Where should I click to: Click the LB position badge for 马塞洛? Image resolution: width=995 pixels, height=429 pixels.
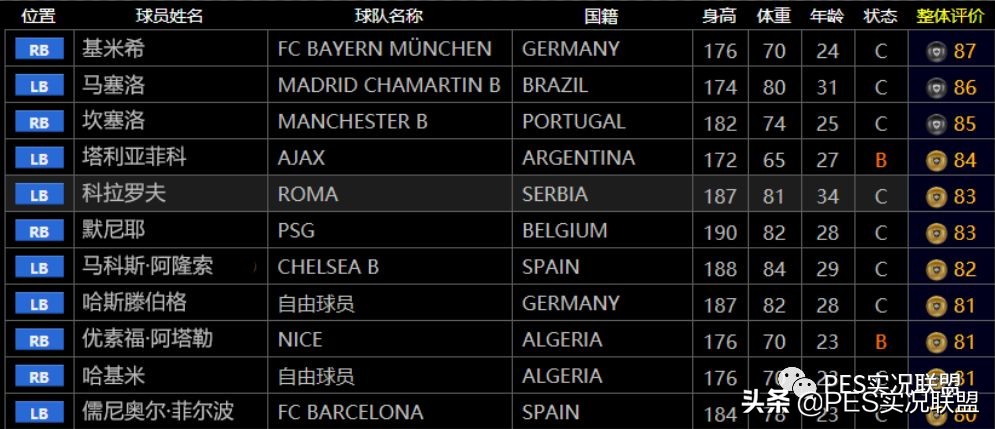pyautogui.click(x=39, y=86)
